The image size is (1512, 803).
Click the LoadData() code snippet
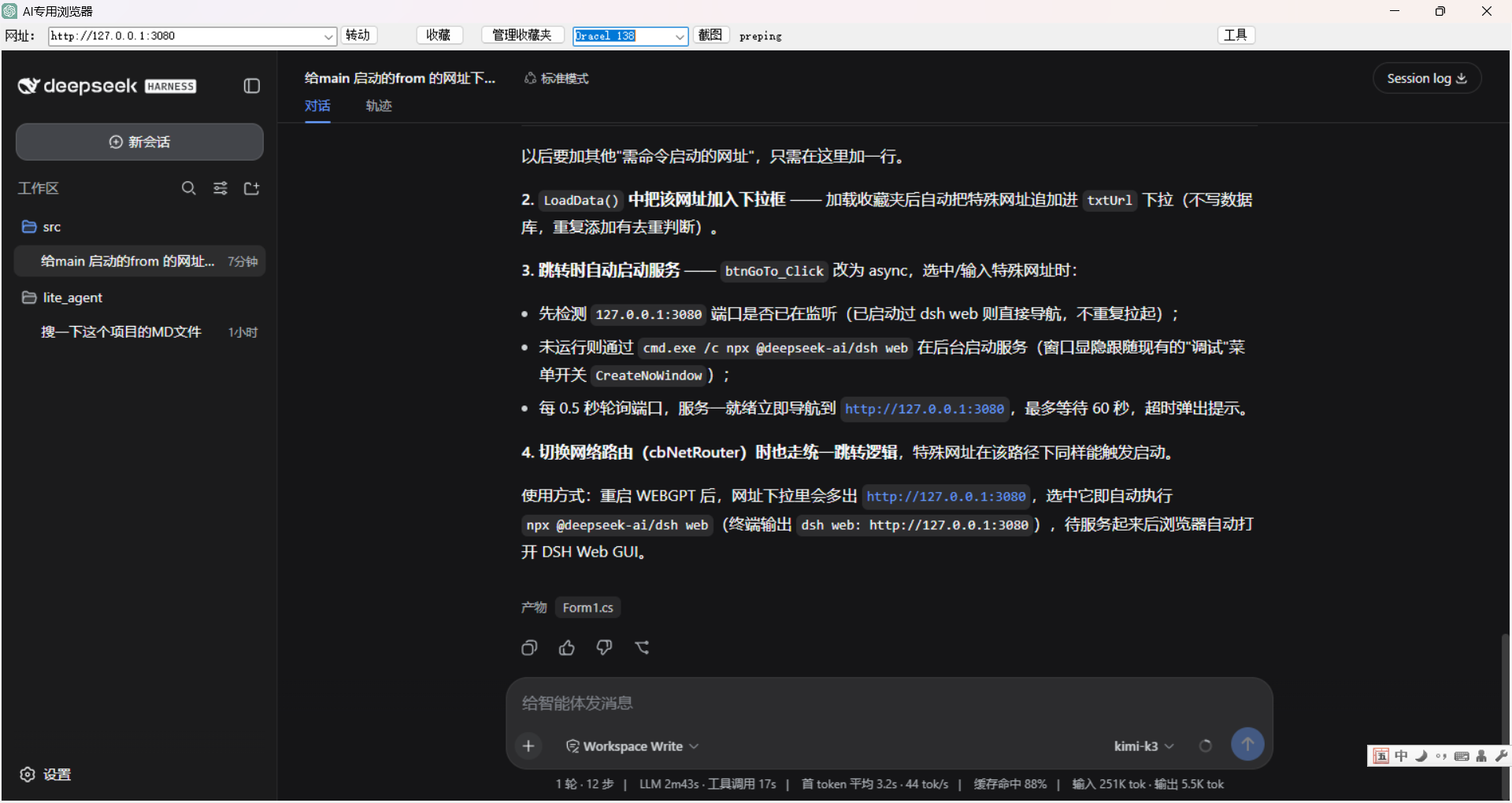pyautogui.click(x=581, y=200)
